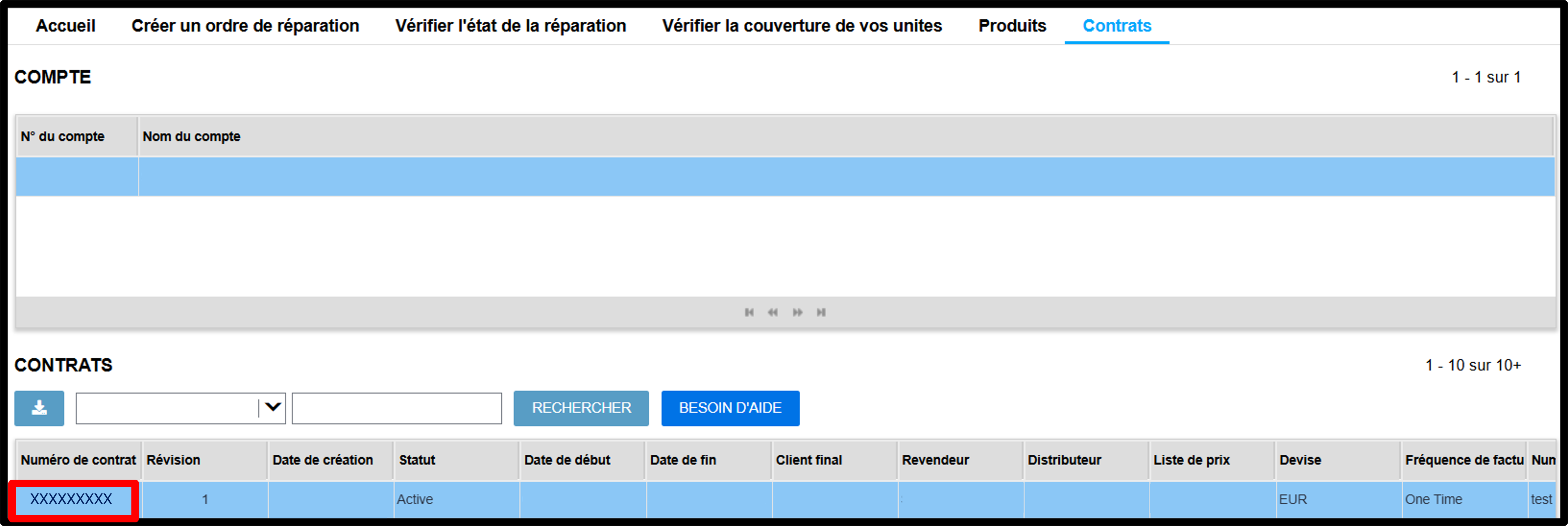This screenshot has height=526, width=1568.
Task: Click the RECHERCHER button
Action: (x=581, y=408)
